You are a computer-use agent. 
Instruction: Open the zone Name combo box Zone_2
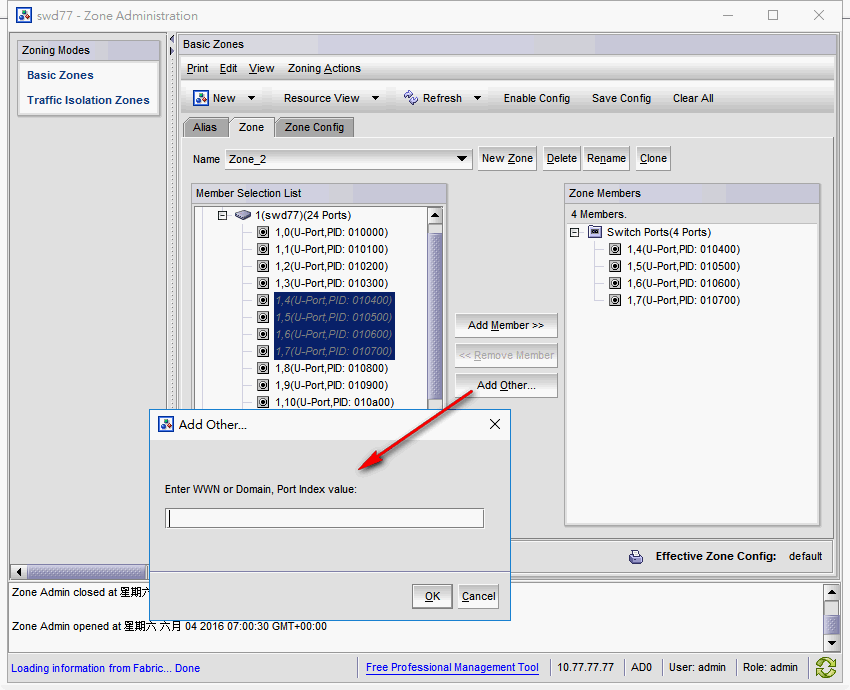coord(349,159)
